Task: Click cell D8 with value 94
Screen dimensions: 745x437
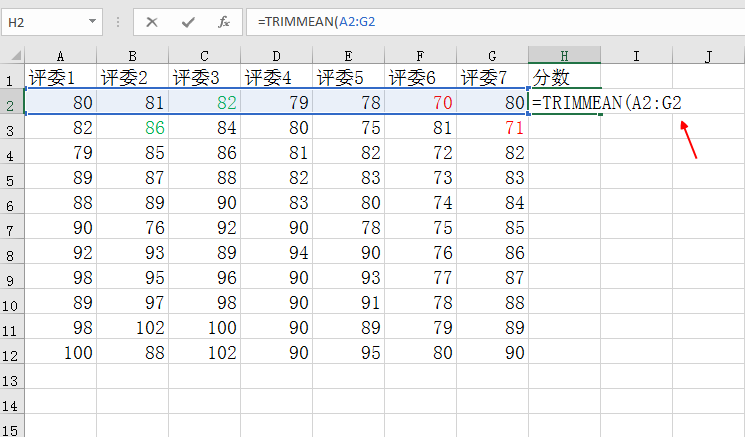Action: pyautogui.click(x=277, y=252)
